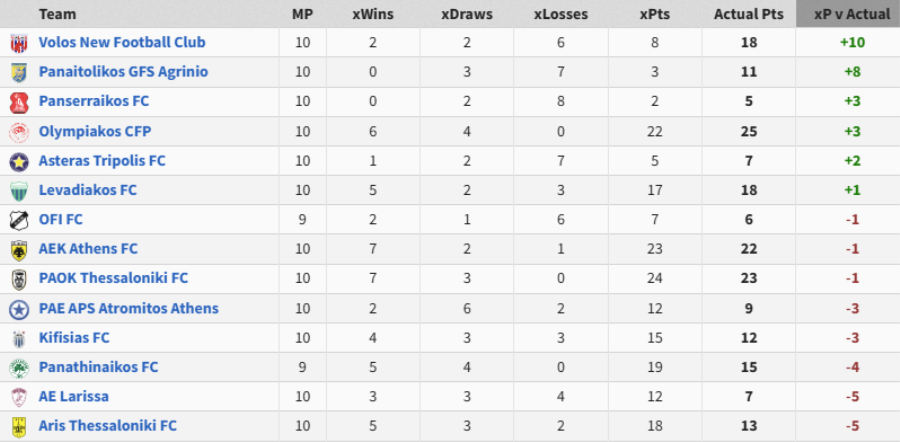
Task: Click the Olympiakos CFP club badge
Action: pos(18,131)
